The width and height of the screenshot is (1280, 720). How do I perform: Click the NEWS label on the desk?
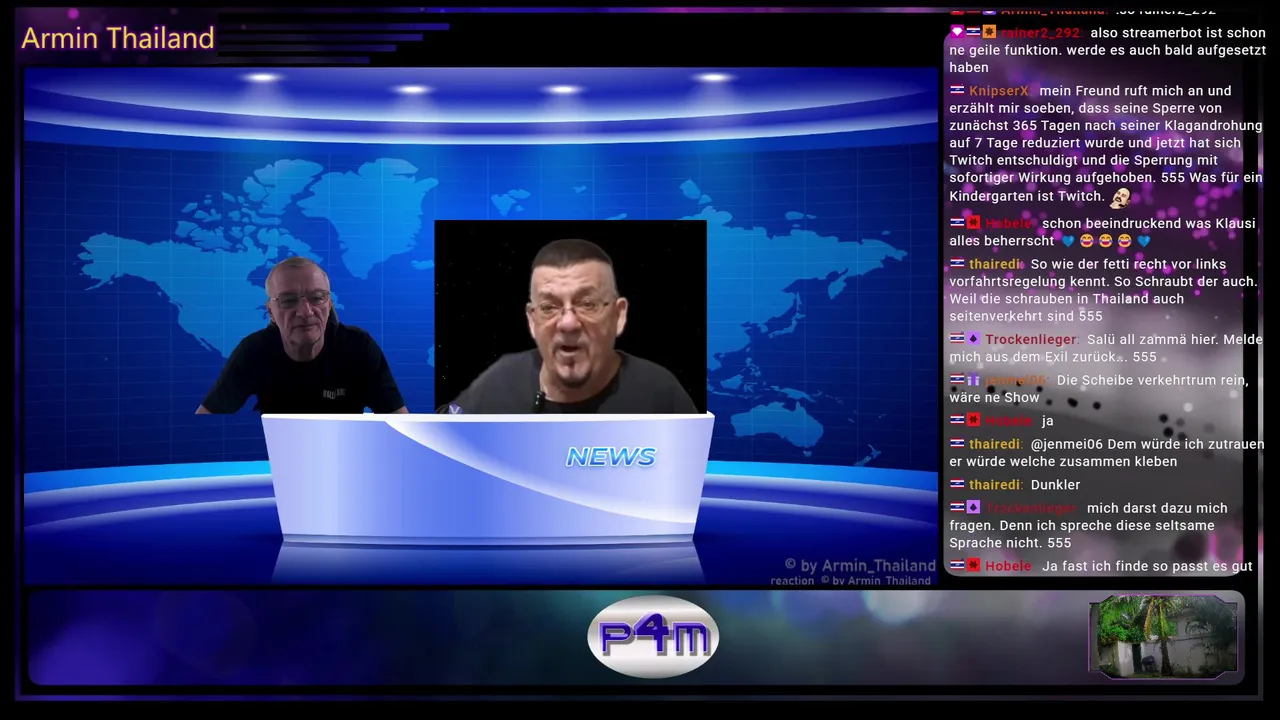(x=611, y=457)
